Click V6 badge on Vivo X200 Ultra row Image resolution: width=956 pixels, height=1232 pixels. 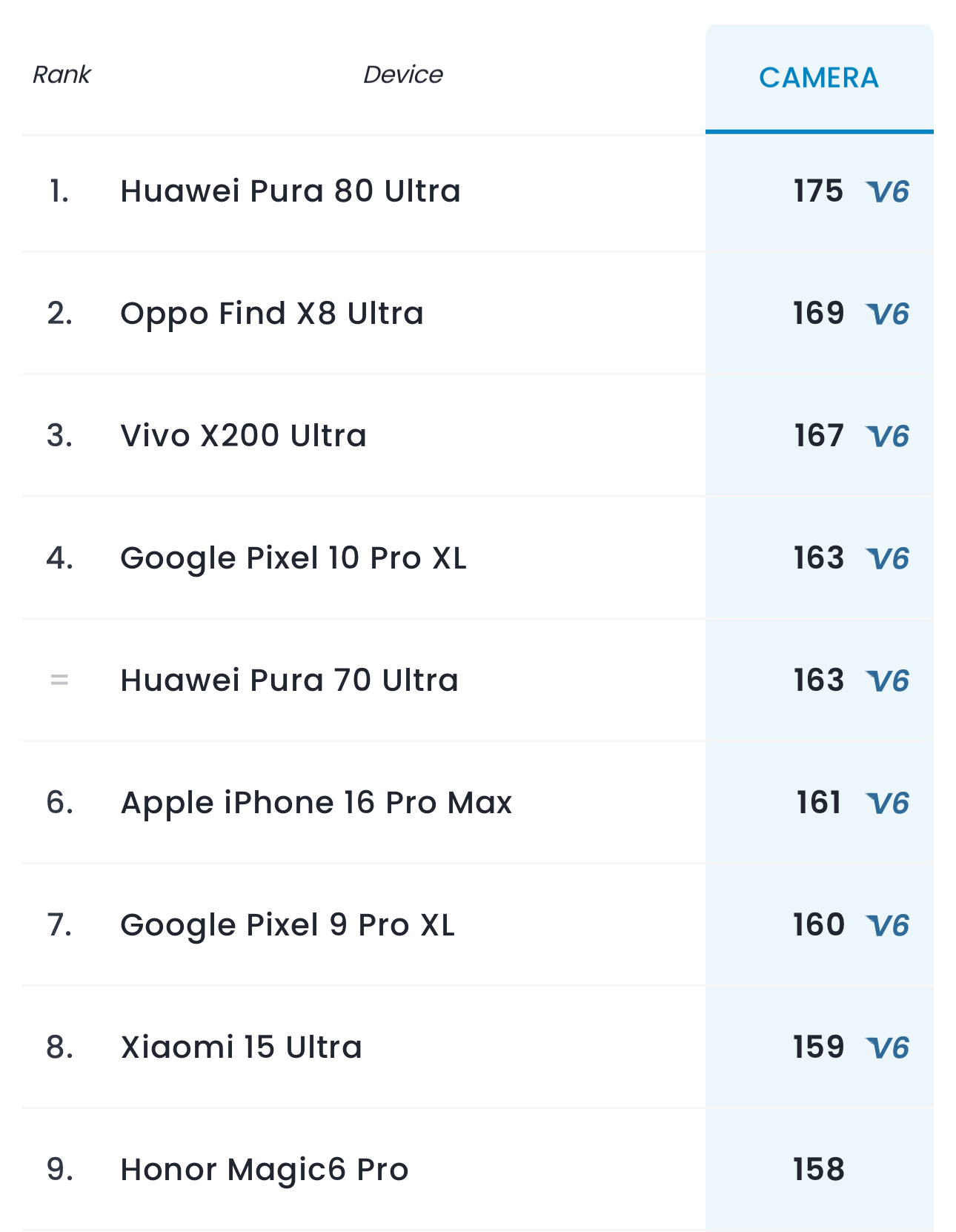coord(888,437)
